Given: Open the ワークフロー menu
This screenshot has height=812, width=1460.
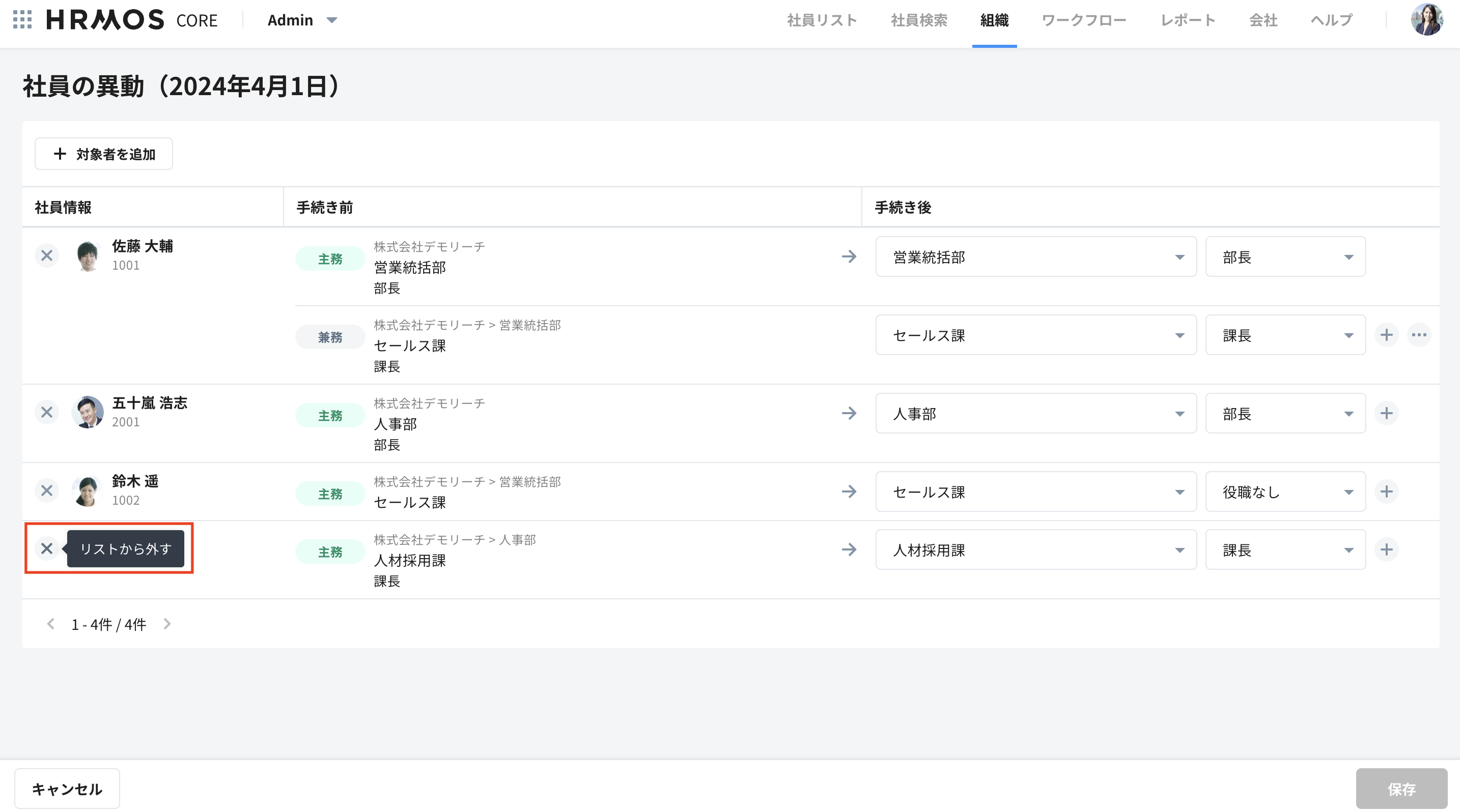Looking at the screenshot, I should point(1084,20).
